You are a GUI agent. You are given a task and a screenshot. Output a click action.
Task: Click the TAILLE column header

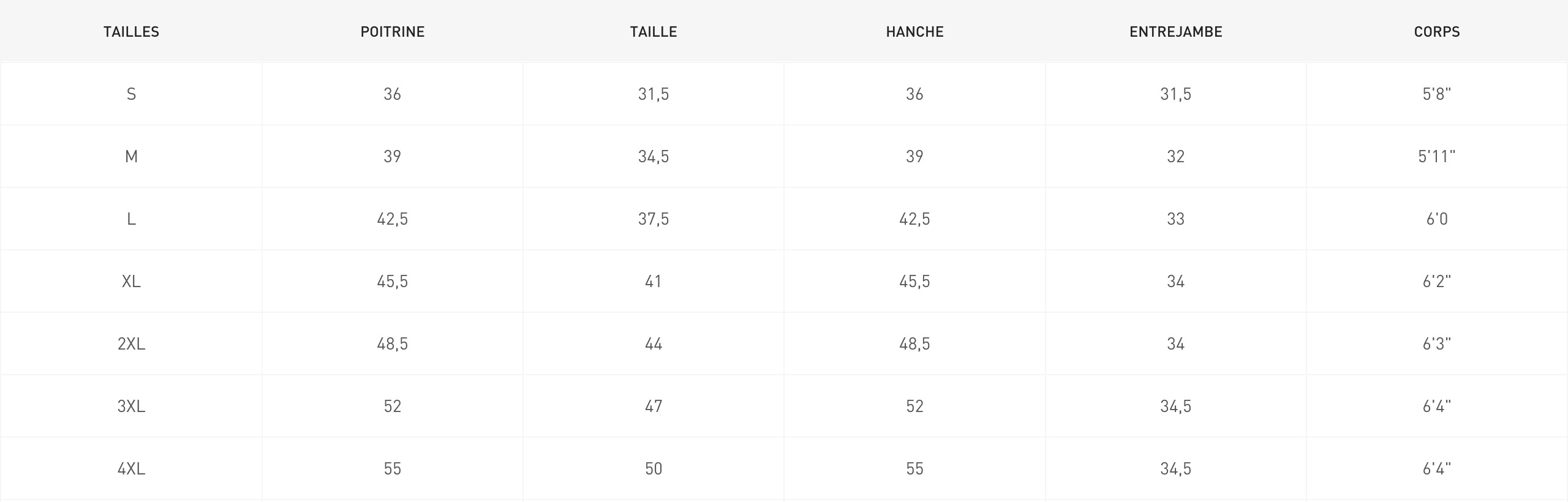click(654, 32)
